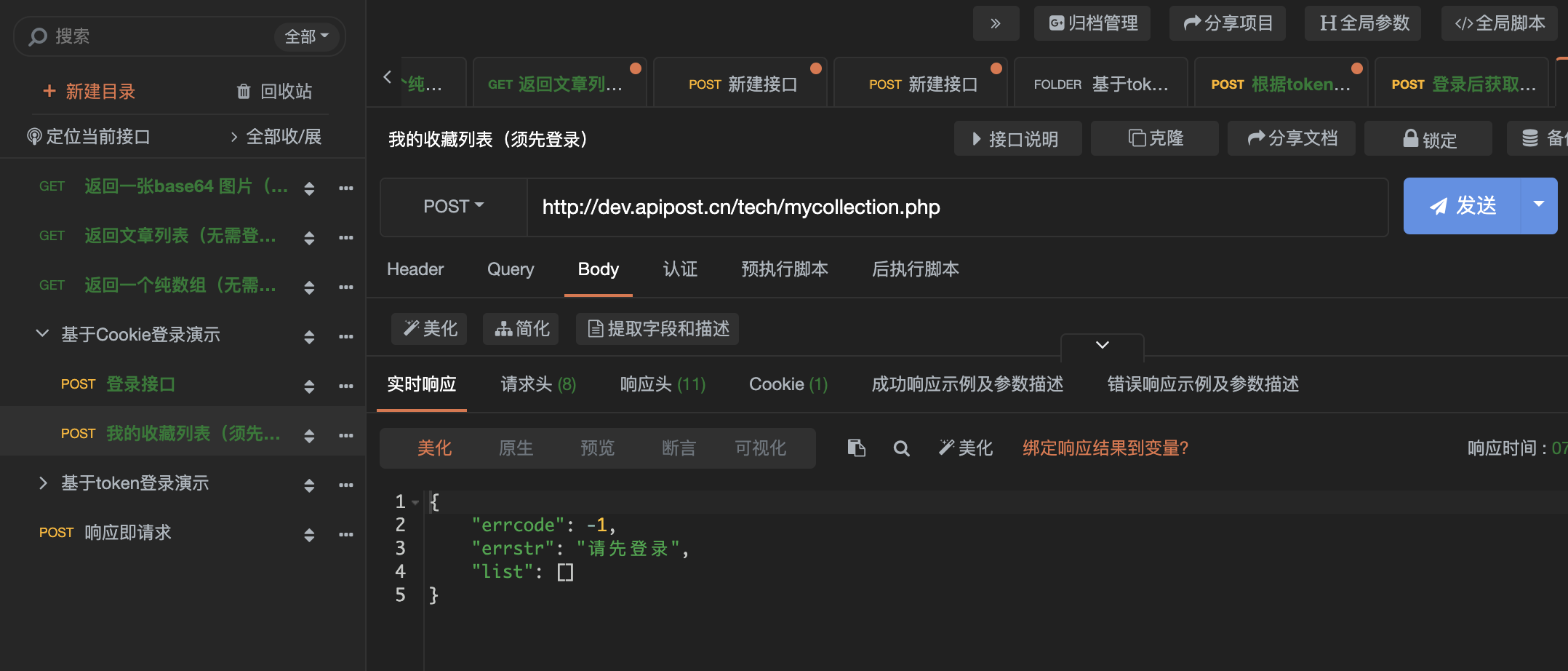Open 全局脚本 global scripts

1500,23
